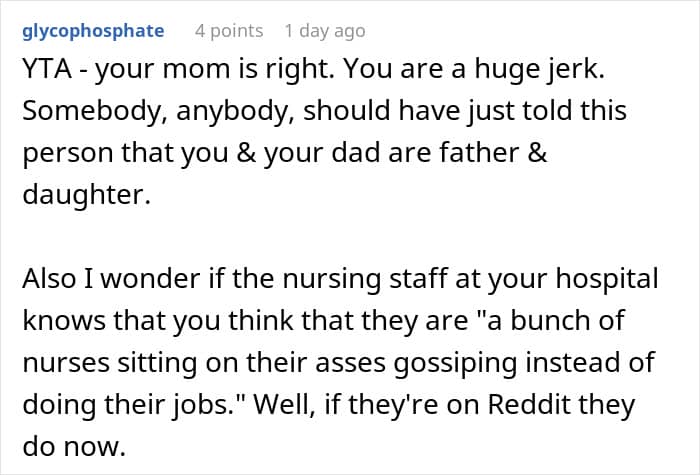700x475 pixels.
Task: Click the "YTA" verdict at comment start
Action: pos(47,69)
